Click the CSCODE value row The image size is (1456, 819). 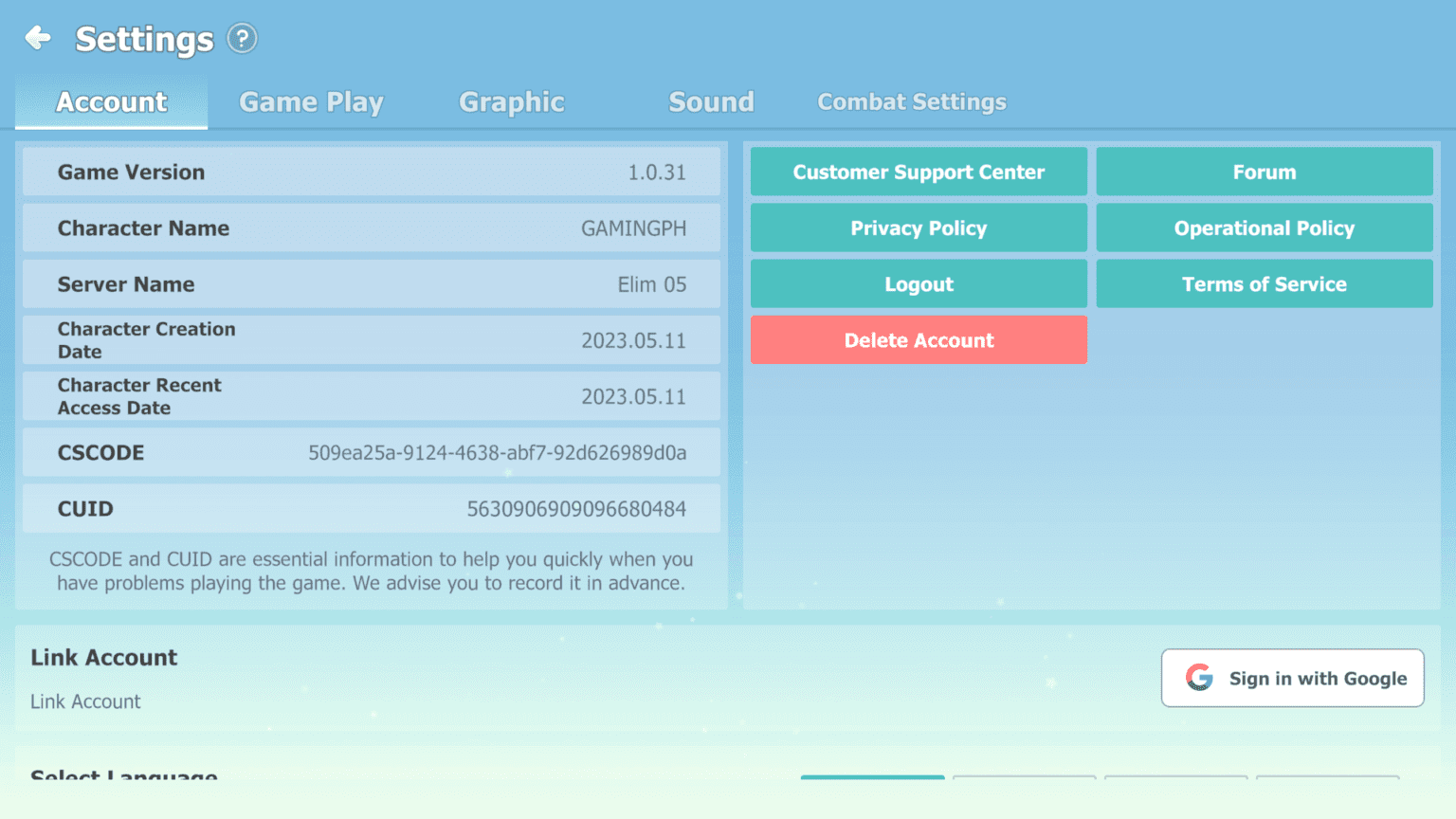[372, 453]
